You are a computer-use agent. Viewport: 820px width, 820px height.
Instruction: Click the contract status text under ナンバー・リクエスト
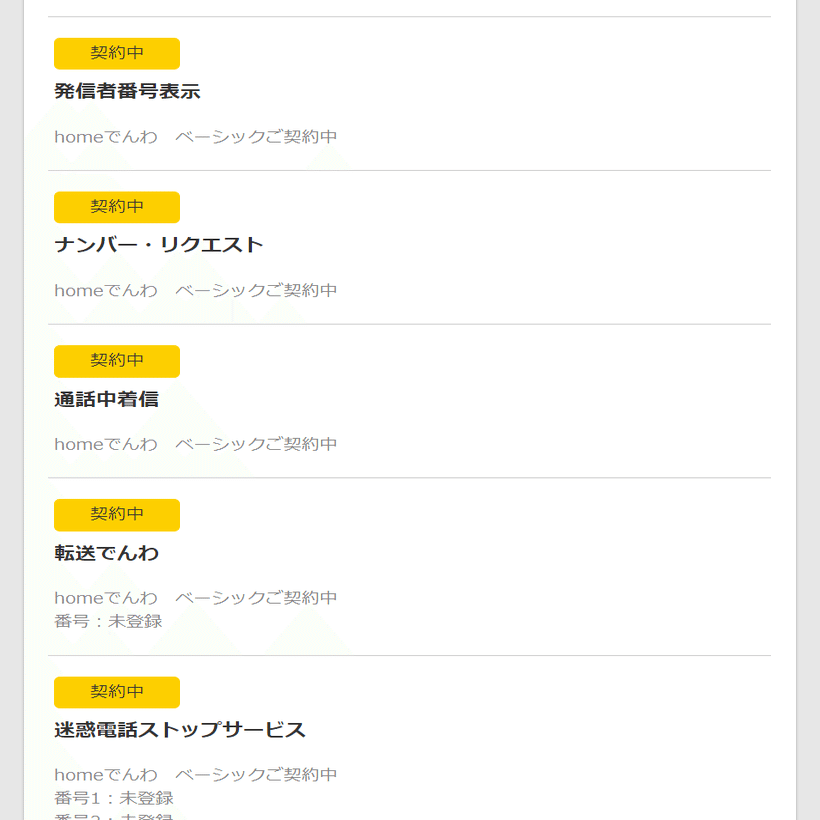(196, 291)
